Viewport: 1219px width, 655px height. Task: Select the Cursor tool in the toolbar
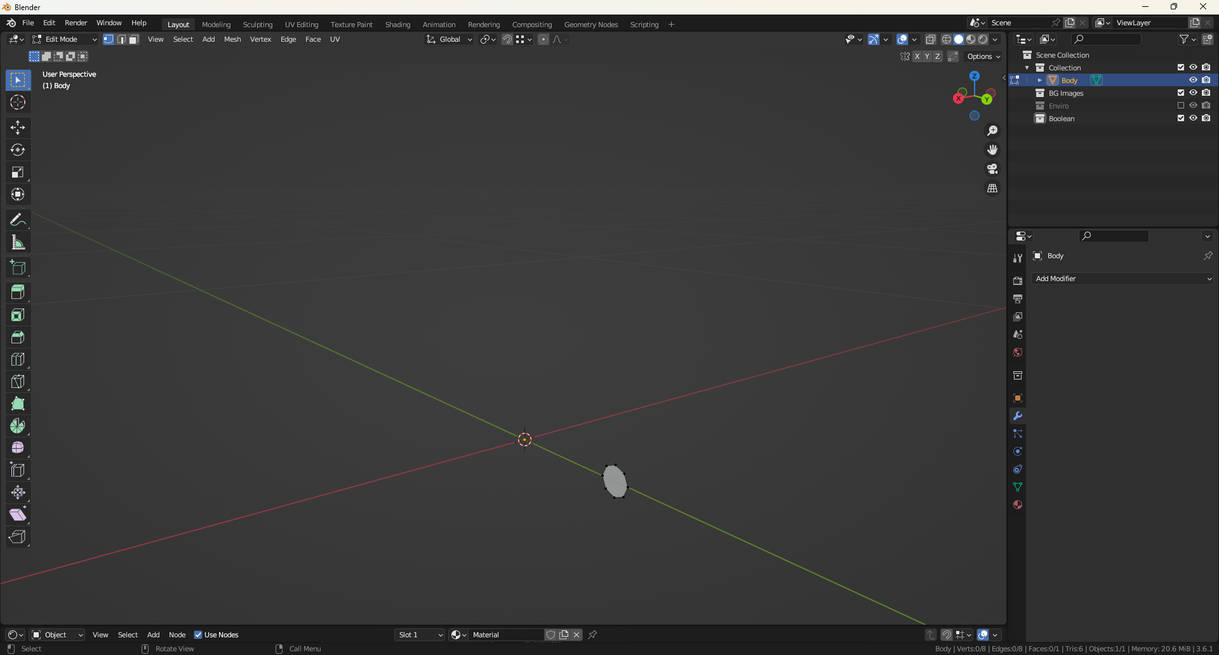pos(18,102)
